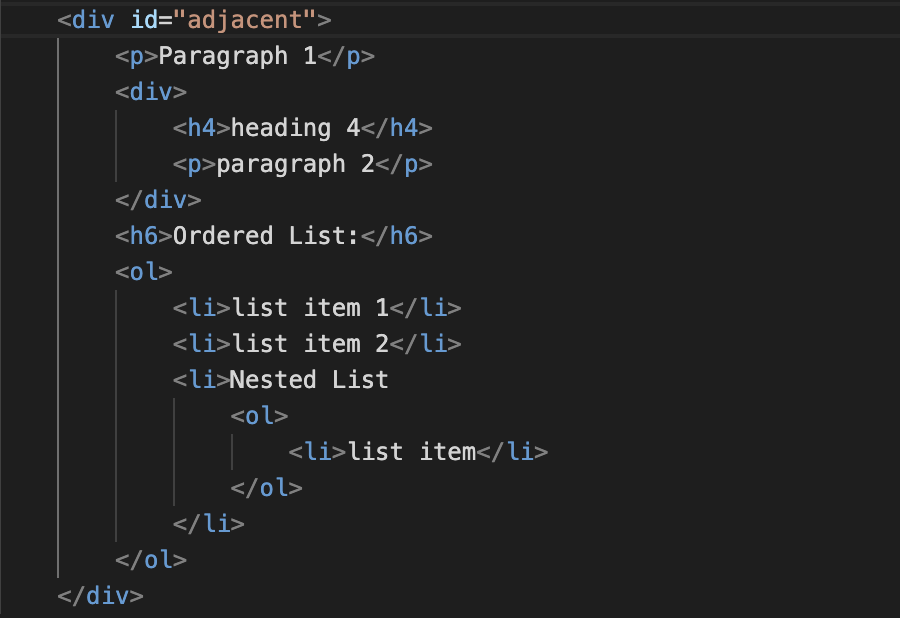Click the list item 1 text
Image resolution: width=900 pixels, height=618 pixels.
click(311, 308)
